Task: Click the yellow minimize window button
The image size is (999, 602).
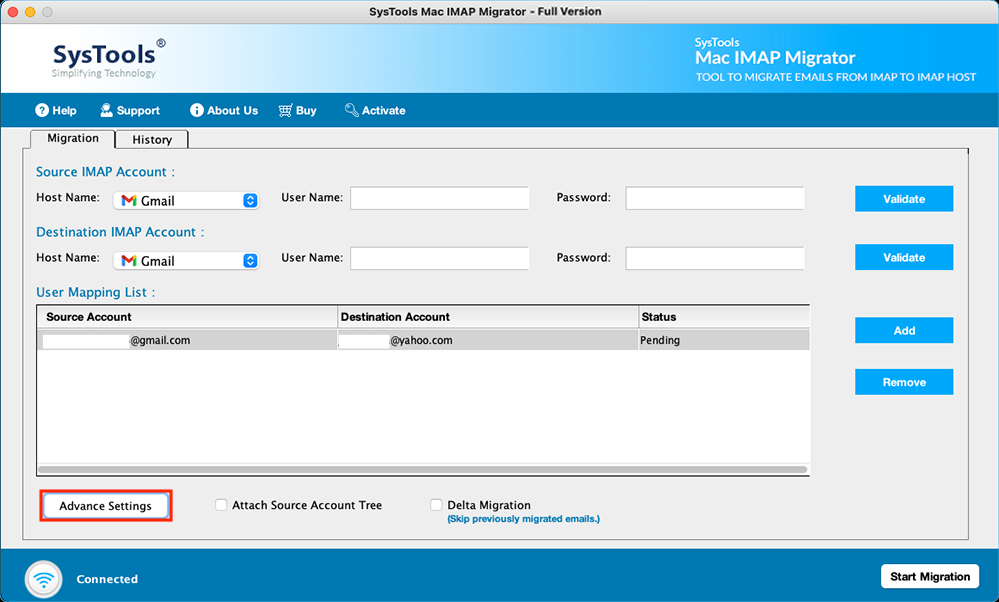Action: point(30,12)
